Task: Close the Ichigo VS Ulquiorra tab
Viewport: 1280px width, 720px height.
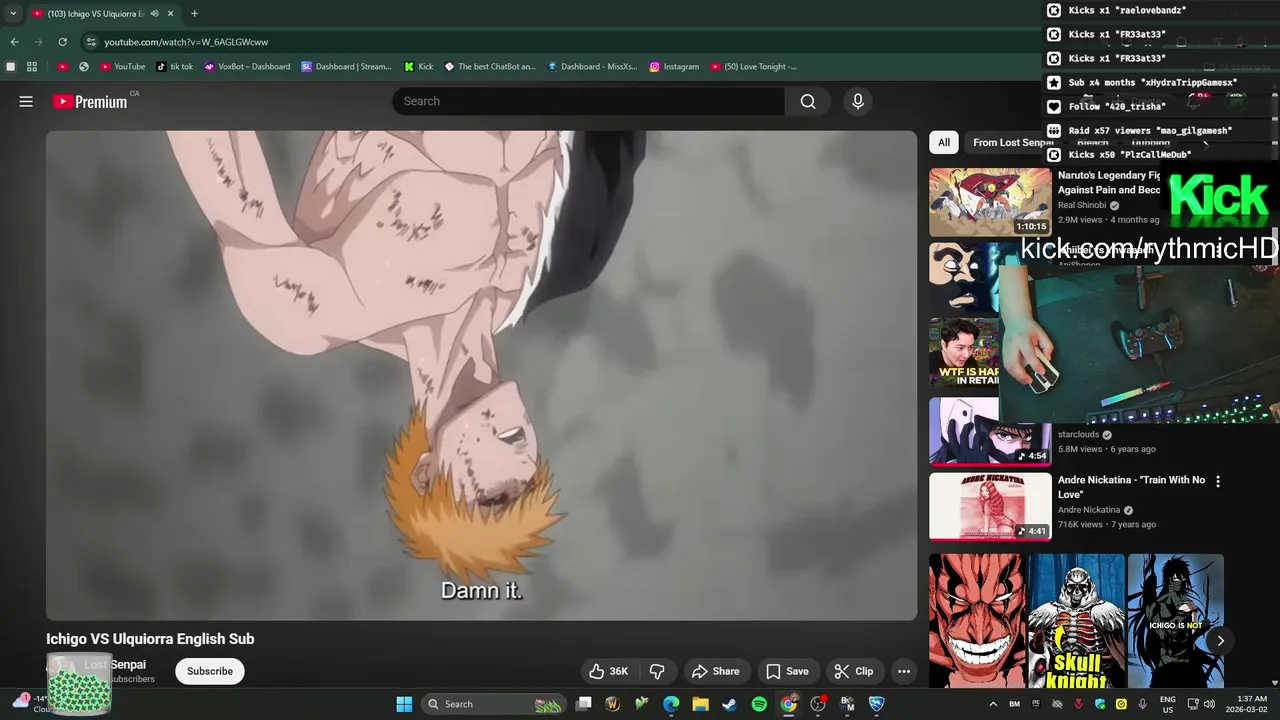Action: (172, 14)
